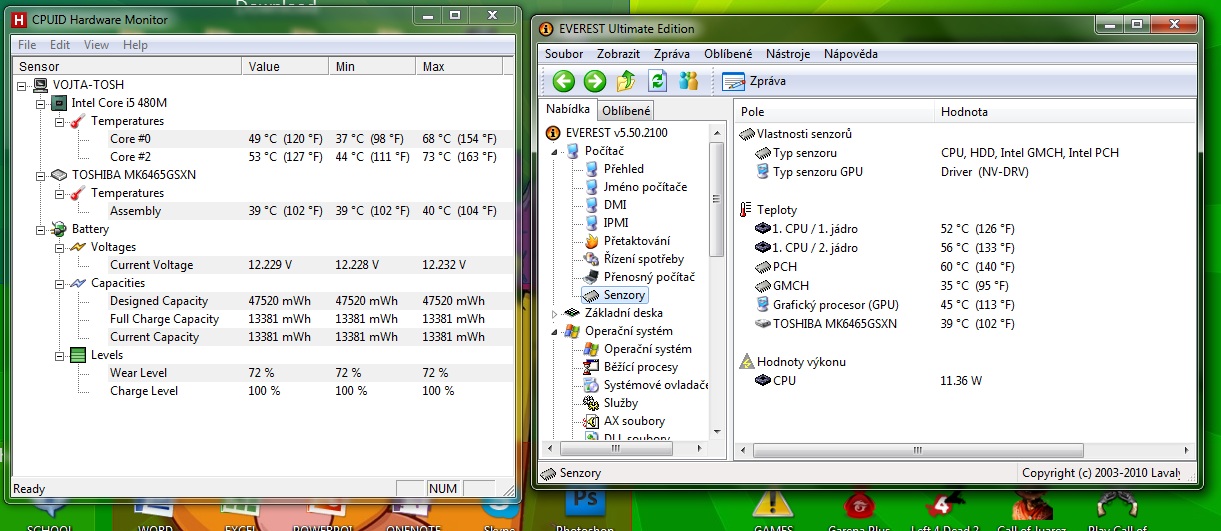
Task: Switch to the Oblíbené tab beside Nabídka
Action: coord(626,111)
